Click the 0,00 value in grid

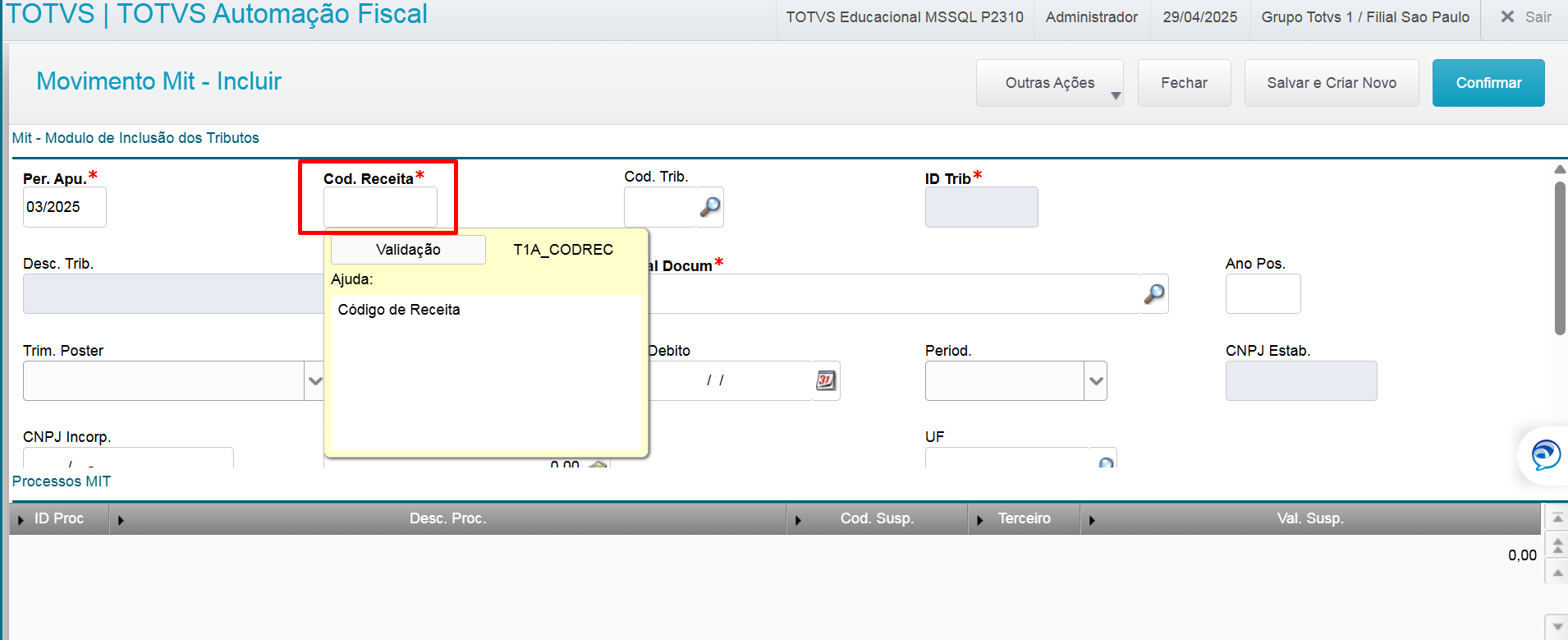pos(1522,555)
